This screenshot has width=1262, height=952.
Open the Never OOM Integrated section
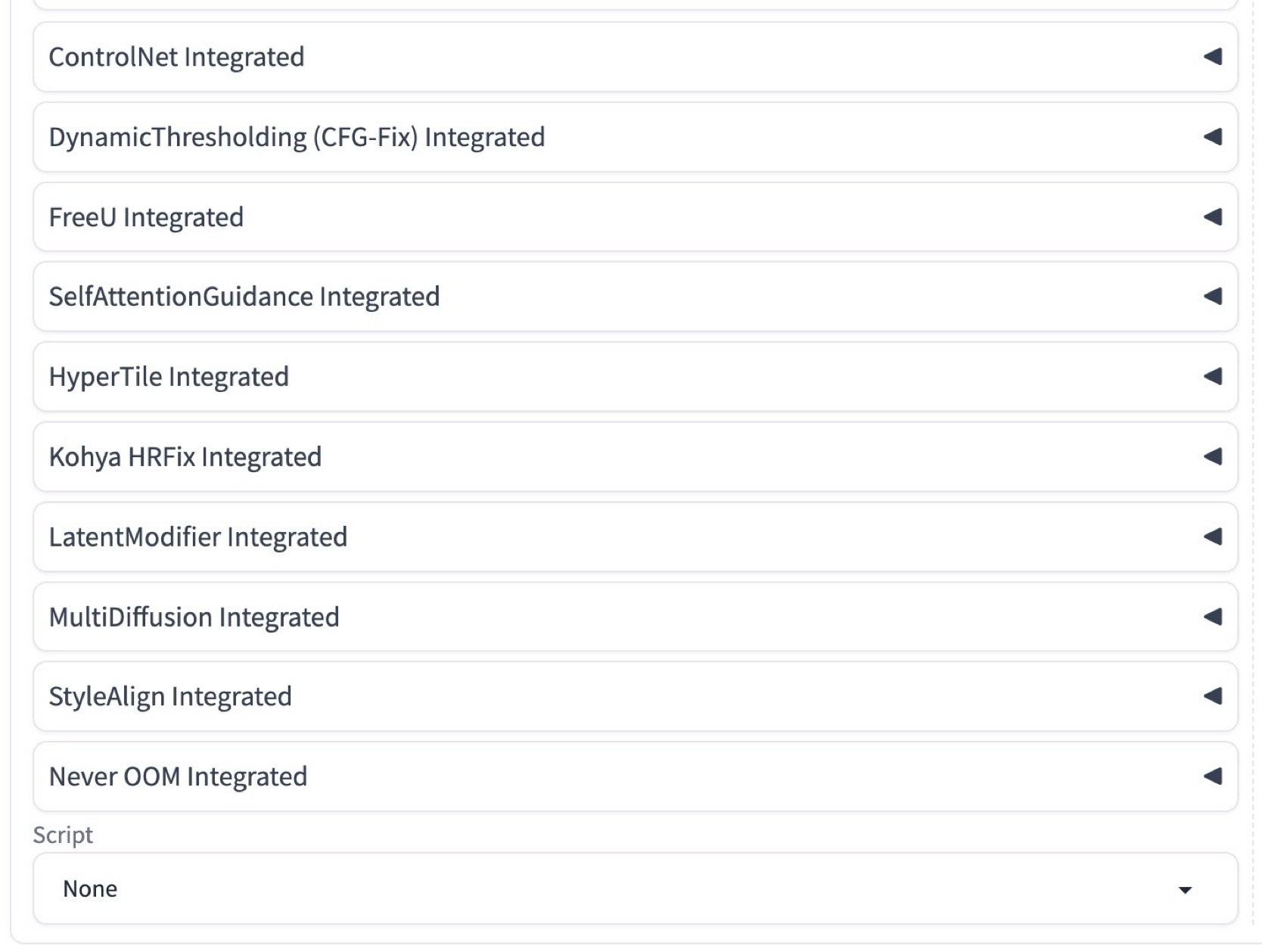pos(178,777)
